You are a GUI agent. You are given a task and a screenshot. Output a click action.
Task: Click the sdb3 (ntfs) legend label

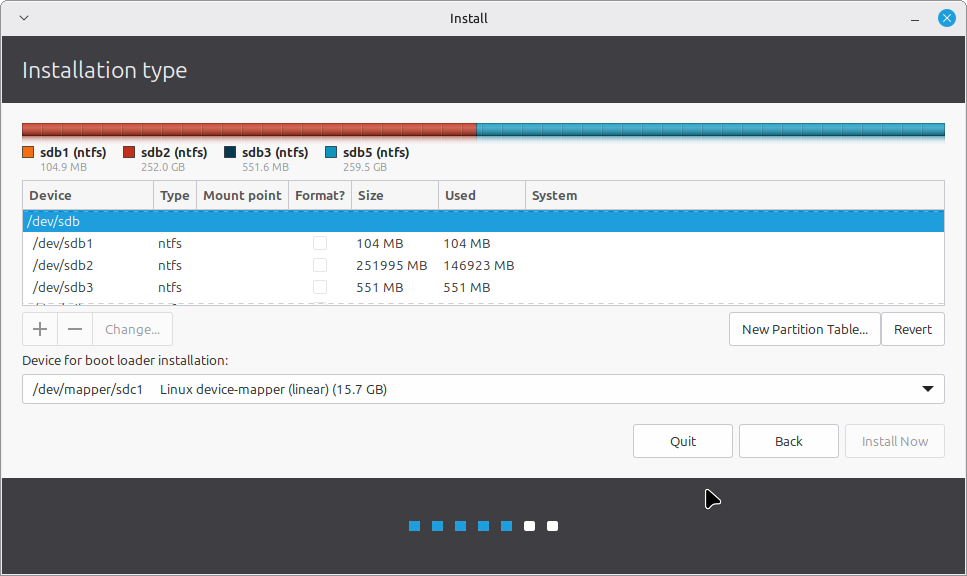(275, 152)
